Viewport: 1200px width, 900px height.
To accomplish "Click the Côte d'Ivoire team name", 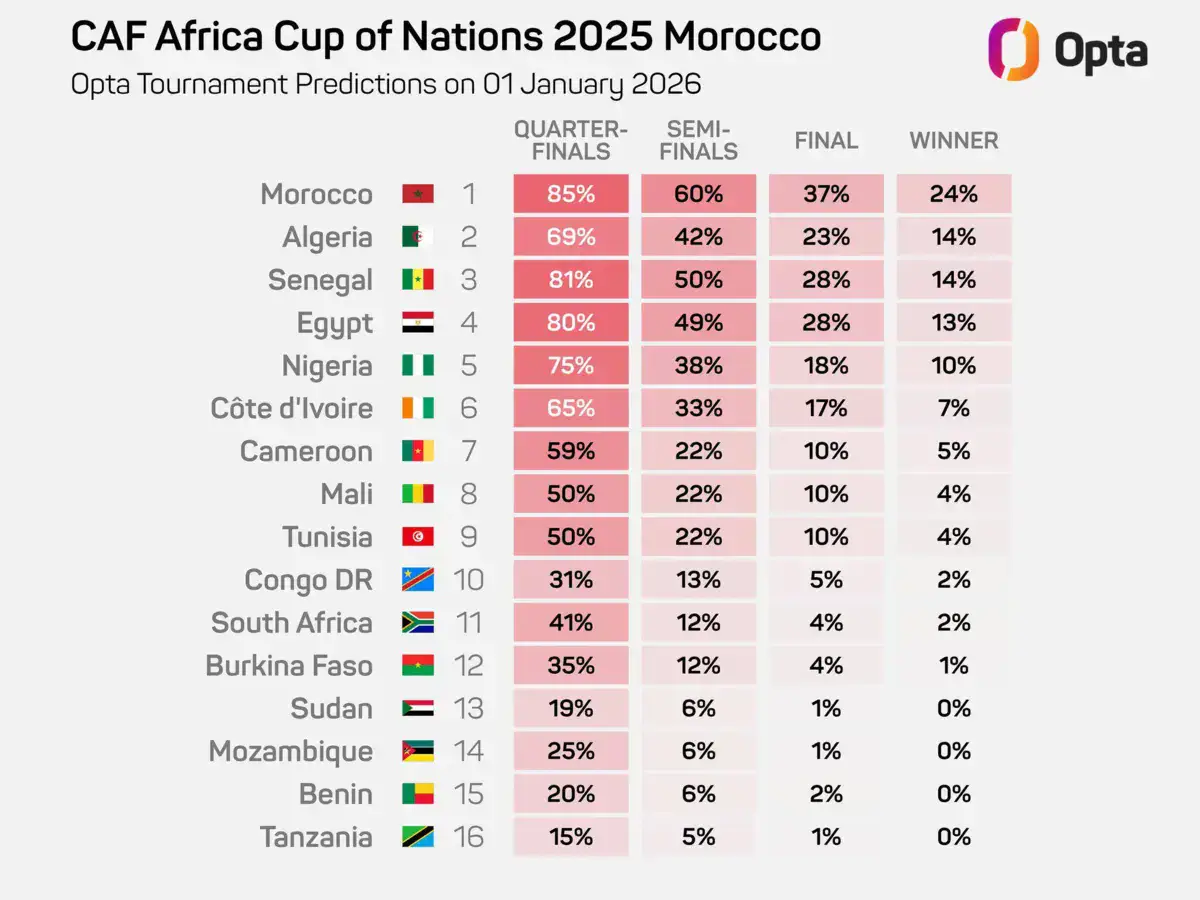I will [292, 408].
